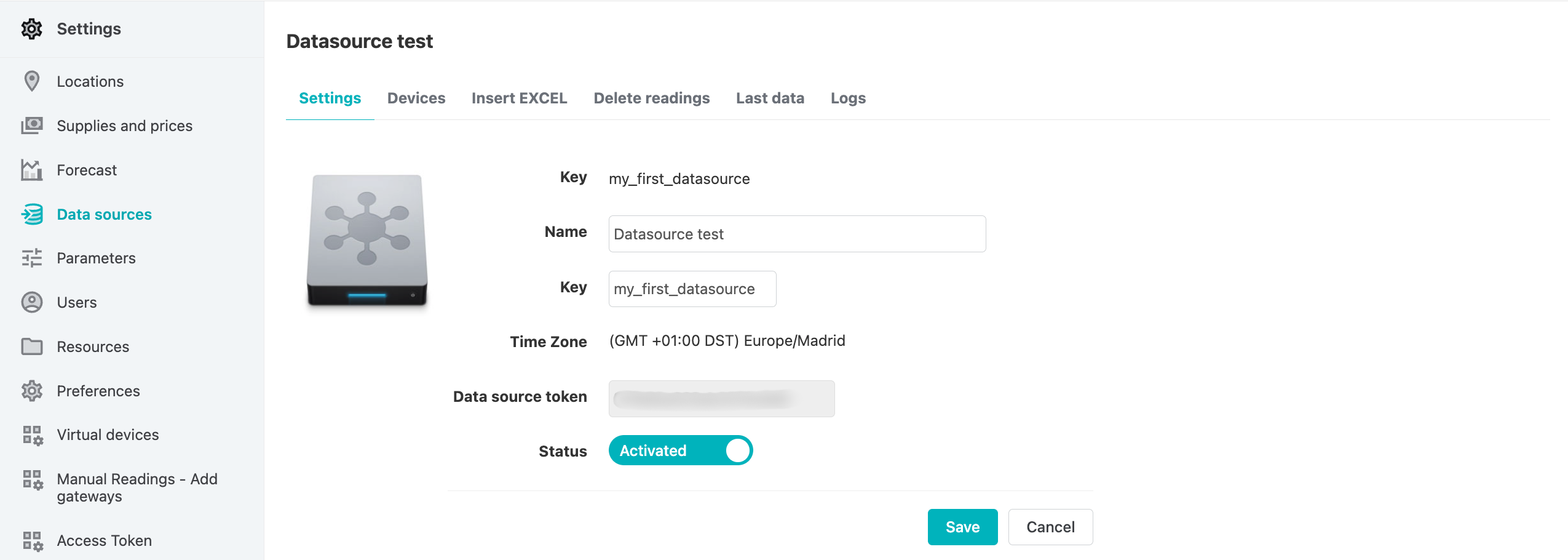Click the Data source token label
This screenshot has width=1568, height=560.
[x=520, y=396]
